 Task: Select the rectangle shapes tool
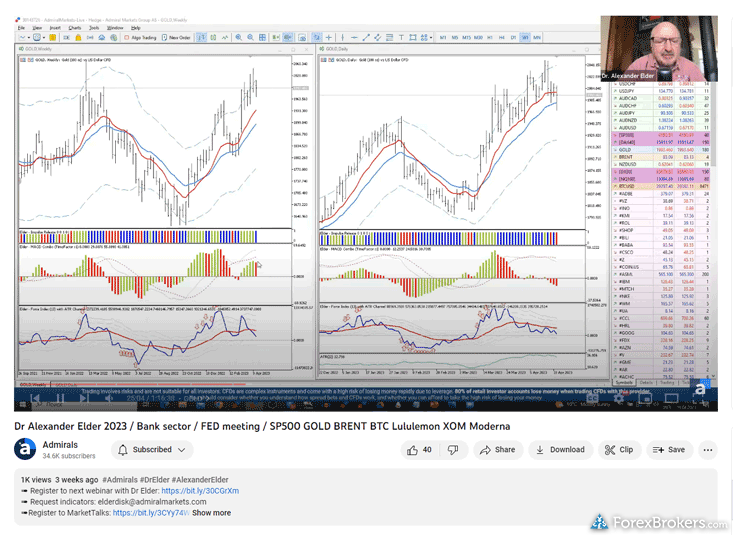[413, 37]
